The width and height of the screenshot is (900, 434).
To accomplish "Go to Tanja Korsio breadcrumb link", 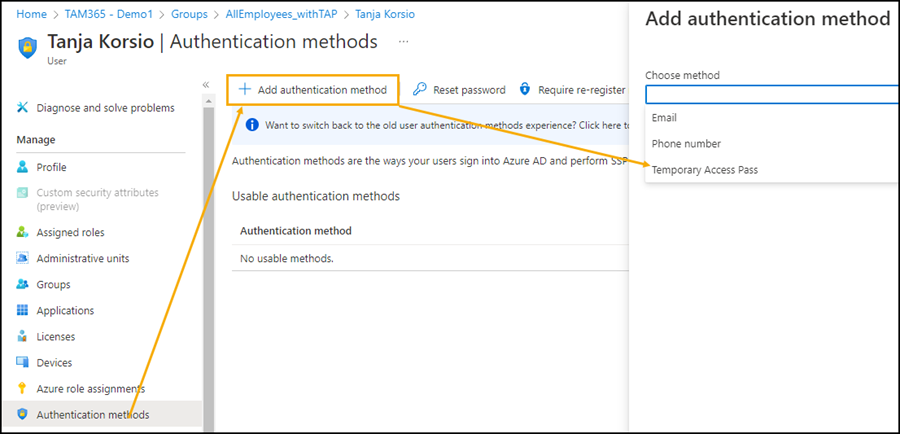I will click(x=385, y=14).
